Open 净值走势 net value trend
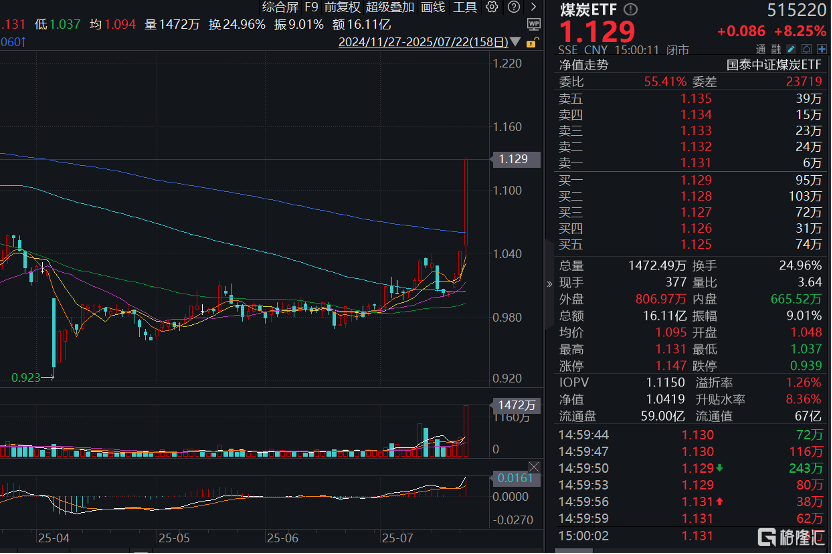The width and height of the screenshot is (832, 554). 584,65
